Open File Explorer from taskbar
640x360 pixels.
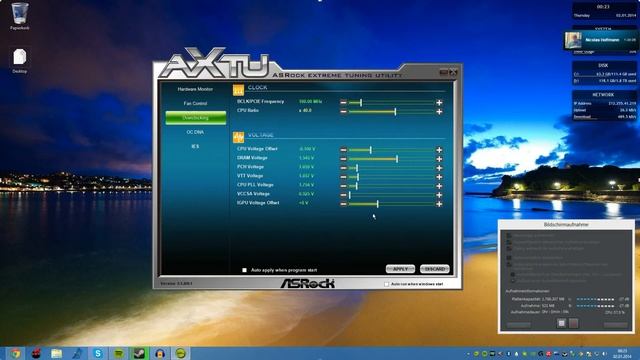[56, 353]
